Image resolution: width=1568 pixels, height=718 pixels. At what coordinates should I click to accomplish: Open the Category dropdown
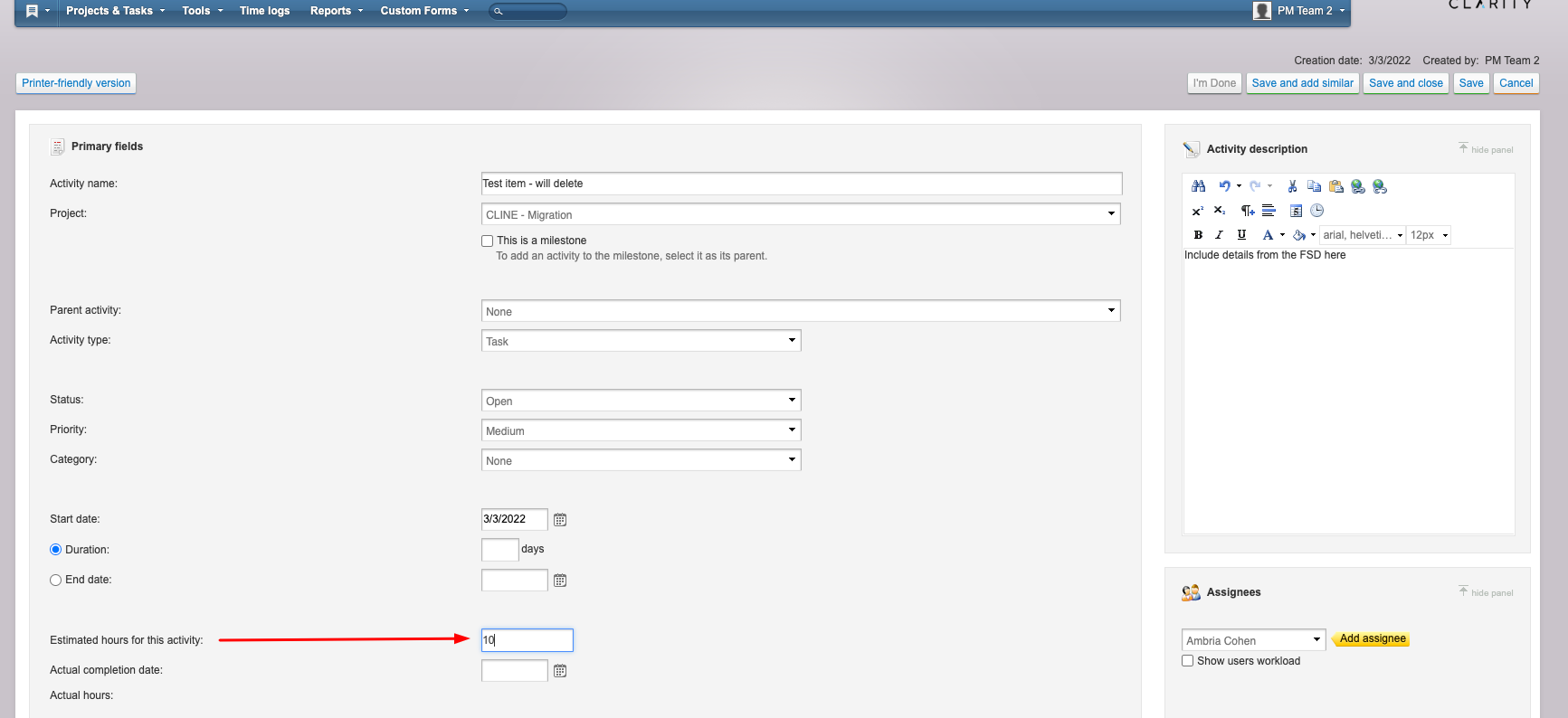click(641, 460)
